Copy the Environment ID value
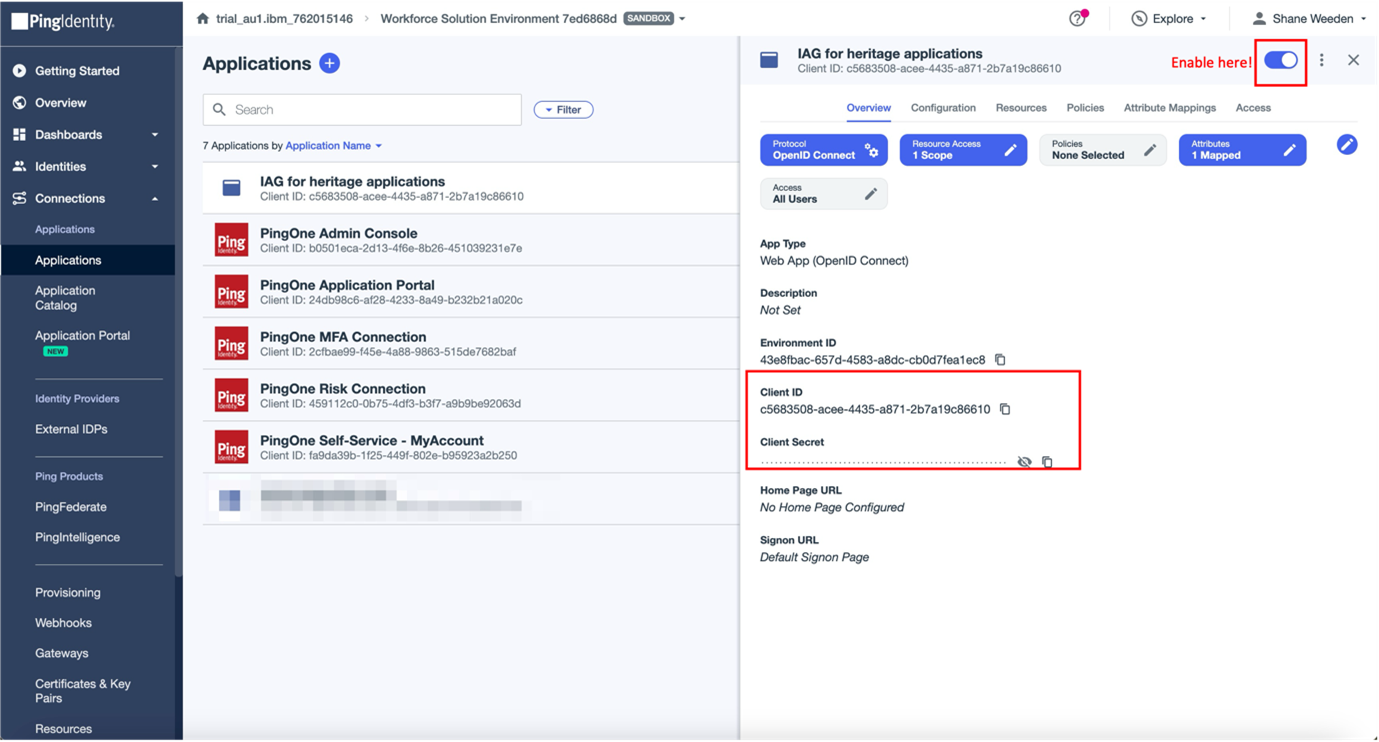This screenshot has width=1379, height=742. click(x=1000, y=360)
